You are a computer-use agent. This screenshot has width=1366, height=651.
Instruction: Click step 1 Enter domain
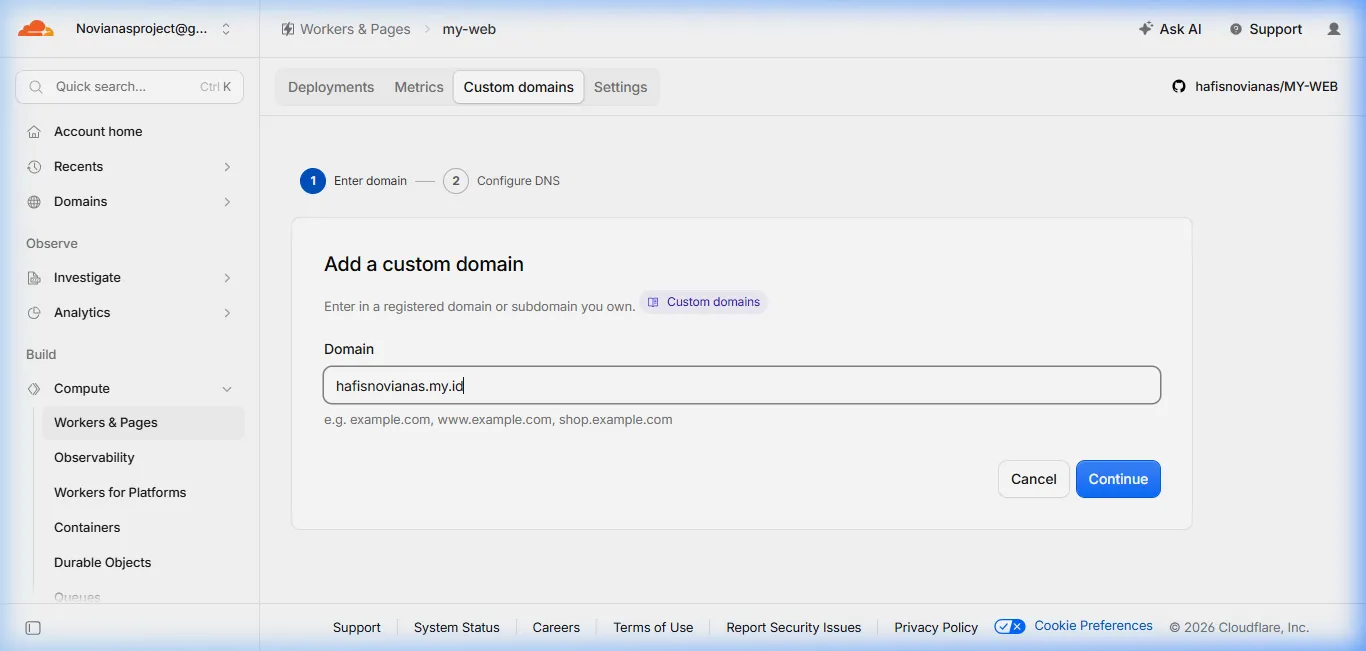[x=354, y=181]
